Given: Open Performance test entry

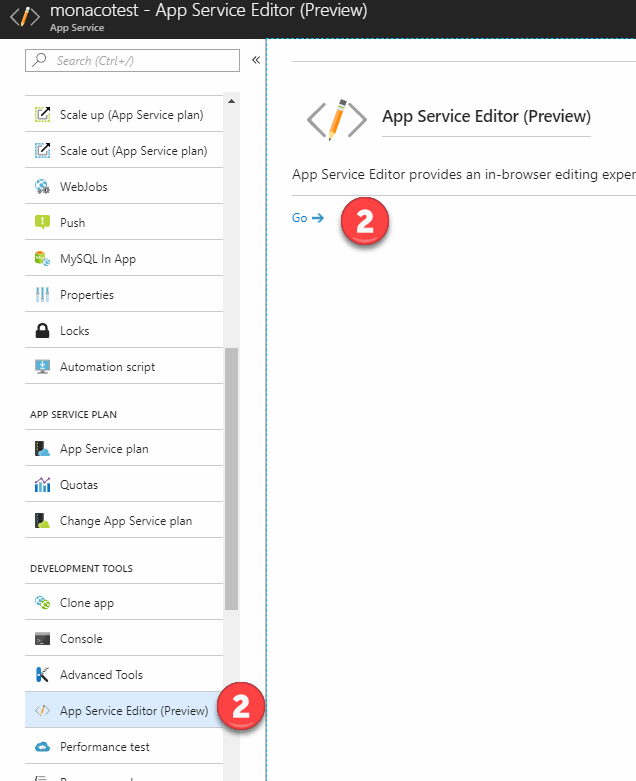Looking at the screenshot, I should click(124, 747).
